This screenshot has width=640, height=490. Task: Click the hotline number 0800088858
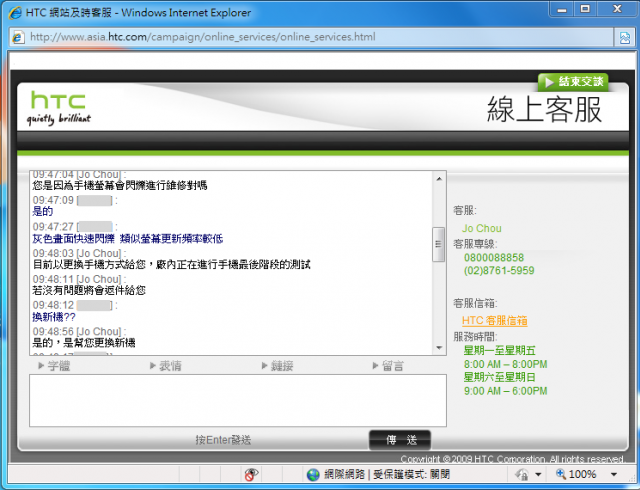click(494, 258)
